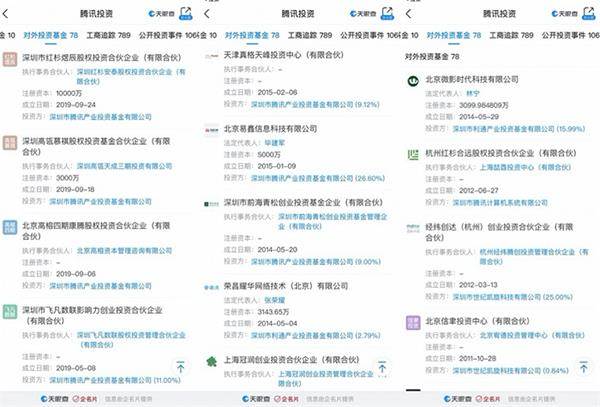
Task: Click the logo beside 深圳高瓴慕祺股权投资基金合伙企业
Action: (10, 143)
